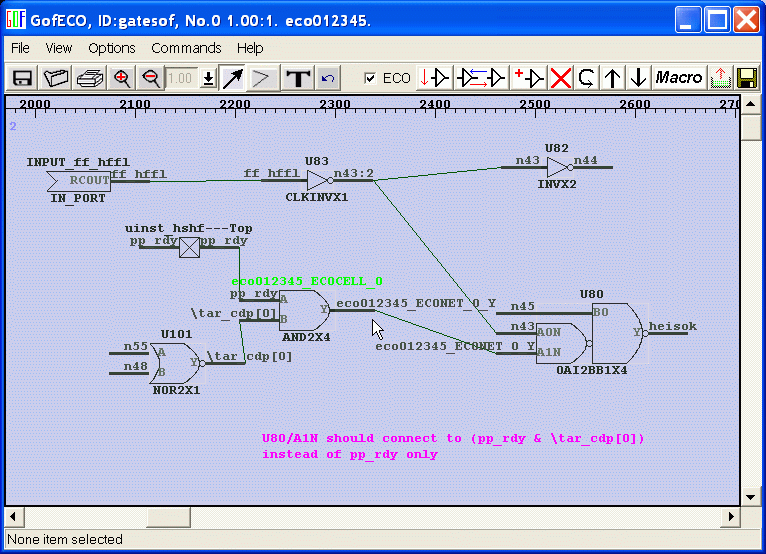
Task: Zoom in with the magnifier plus icon
Action: [x=122, y=78]
